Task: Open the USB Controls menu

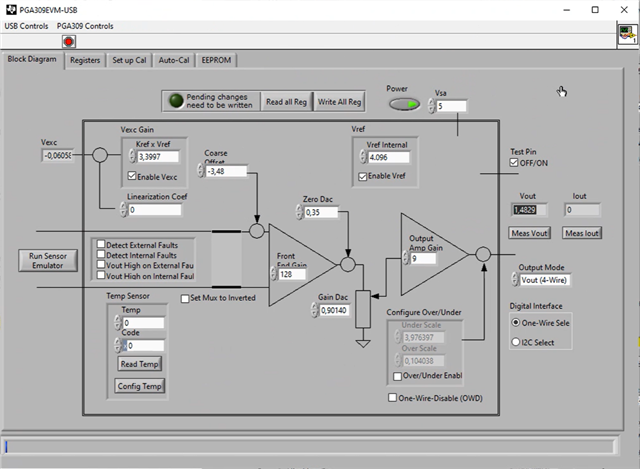Action: pyautogui.click(x=26, y=26)
